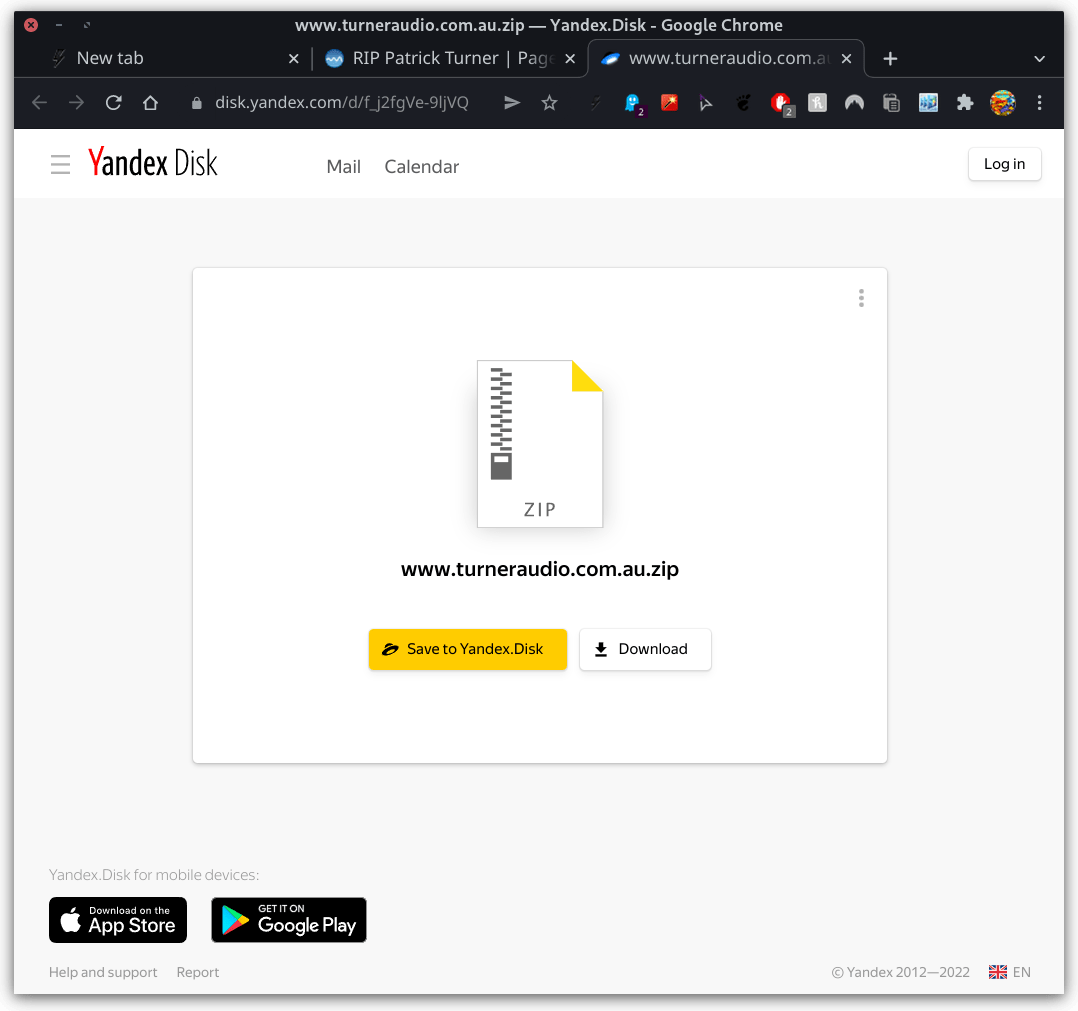Open the Yandex hamburger menu
Viewport: 1078px width, 1011px height.
[x=60, y=165]
